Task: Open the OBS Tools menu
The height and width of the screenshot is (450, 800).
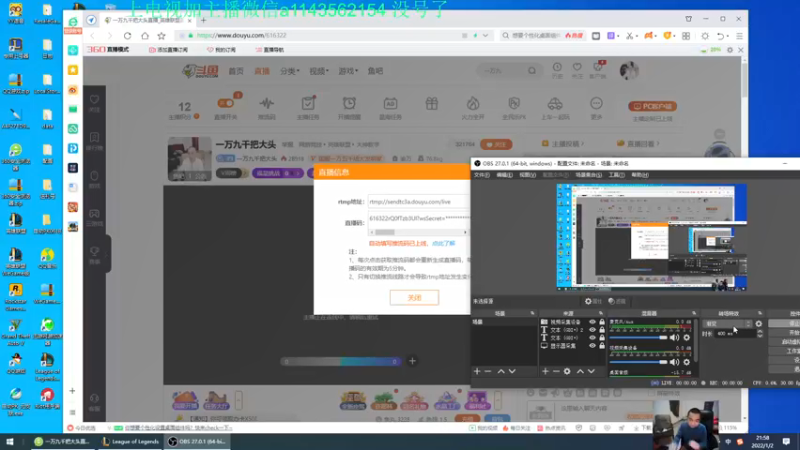Action: (x=616, y=175)
